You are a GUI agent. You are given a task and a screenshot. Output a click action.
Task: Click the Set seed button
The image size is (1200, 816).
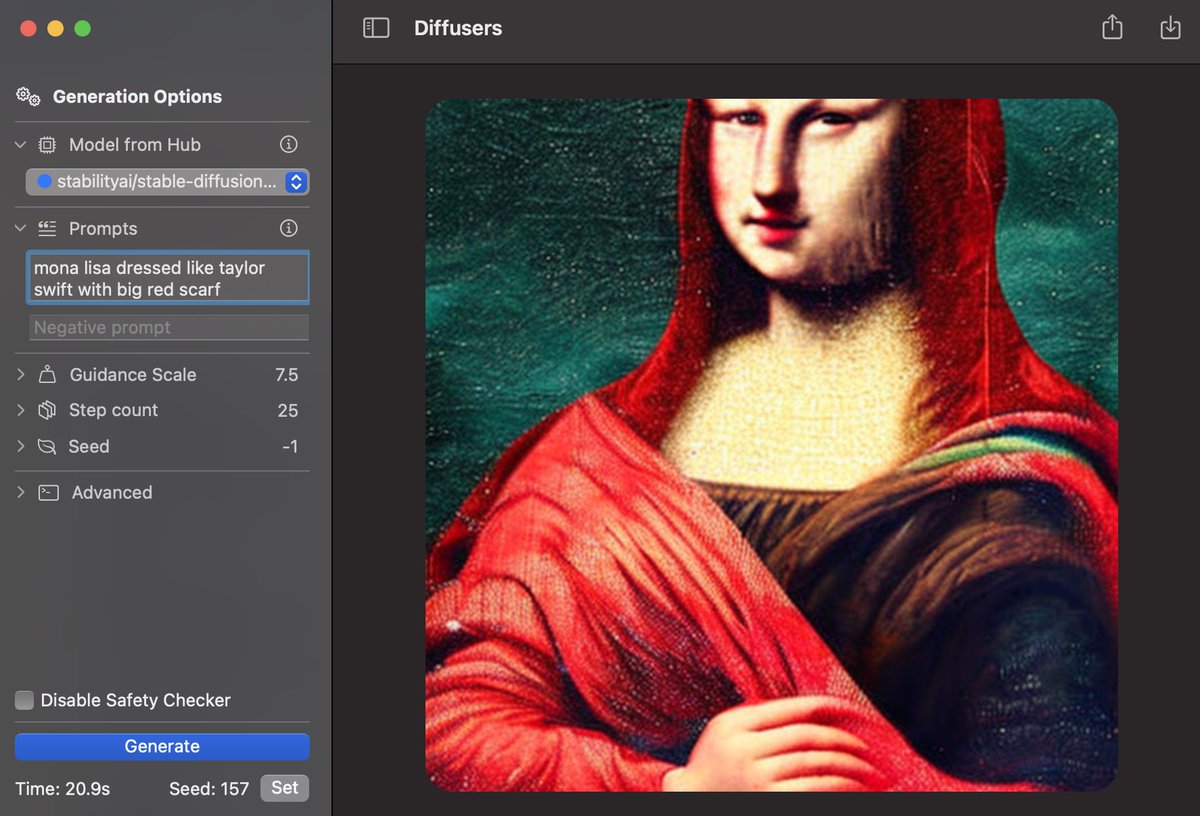coord(285,788)
